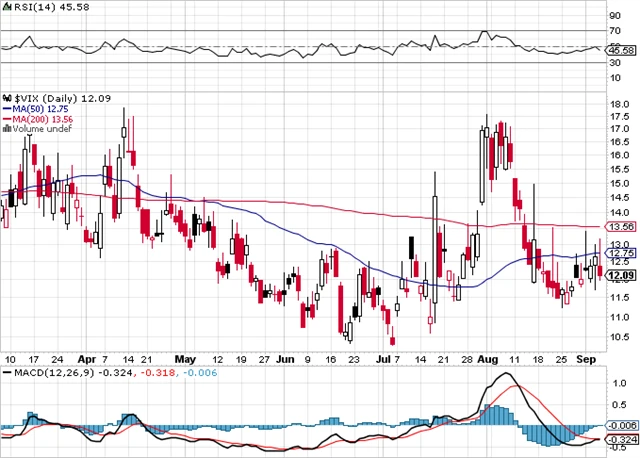The width and height of the screenshot is (640, 458).
Task: Select the May label on the date axis
Action: click(186, 357)
